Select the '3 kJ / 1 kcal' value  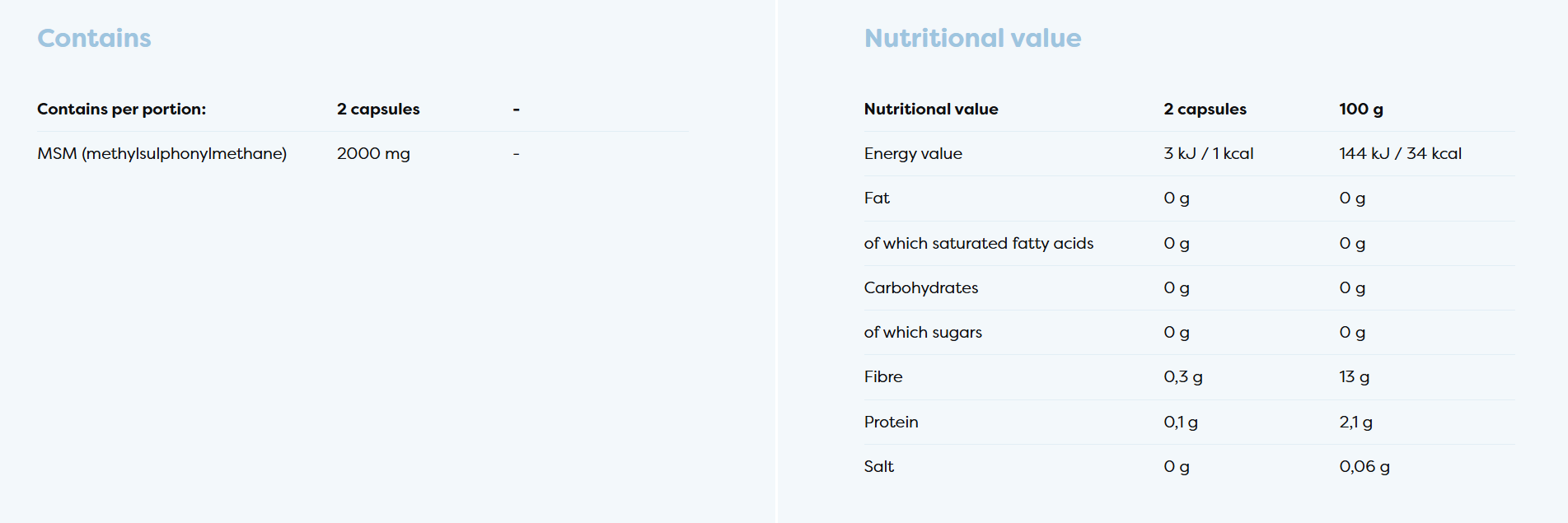pos(1208,153)
